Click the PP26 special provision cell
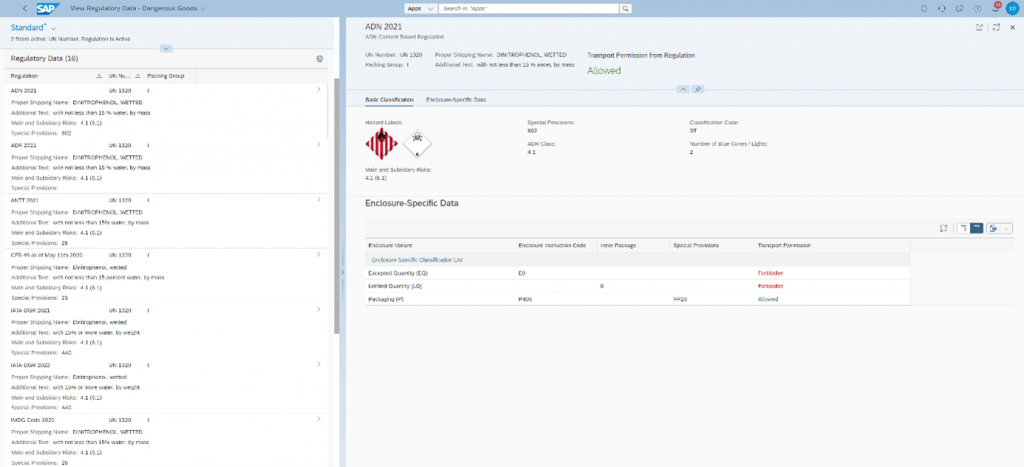1024x467 pixels. tap(679, 299)
